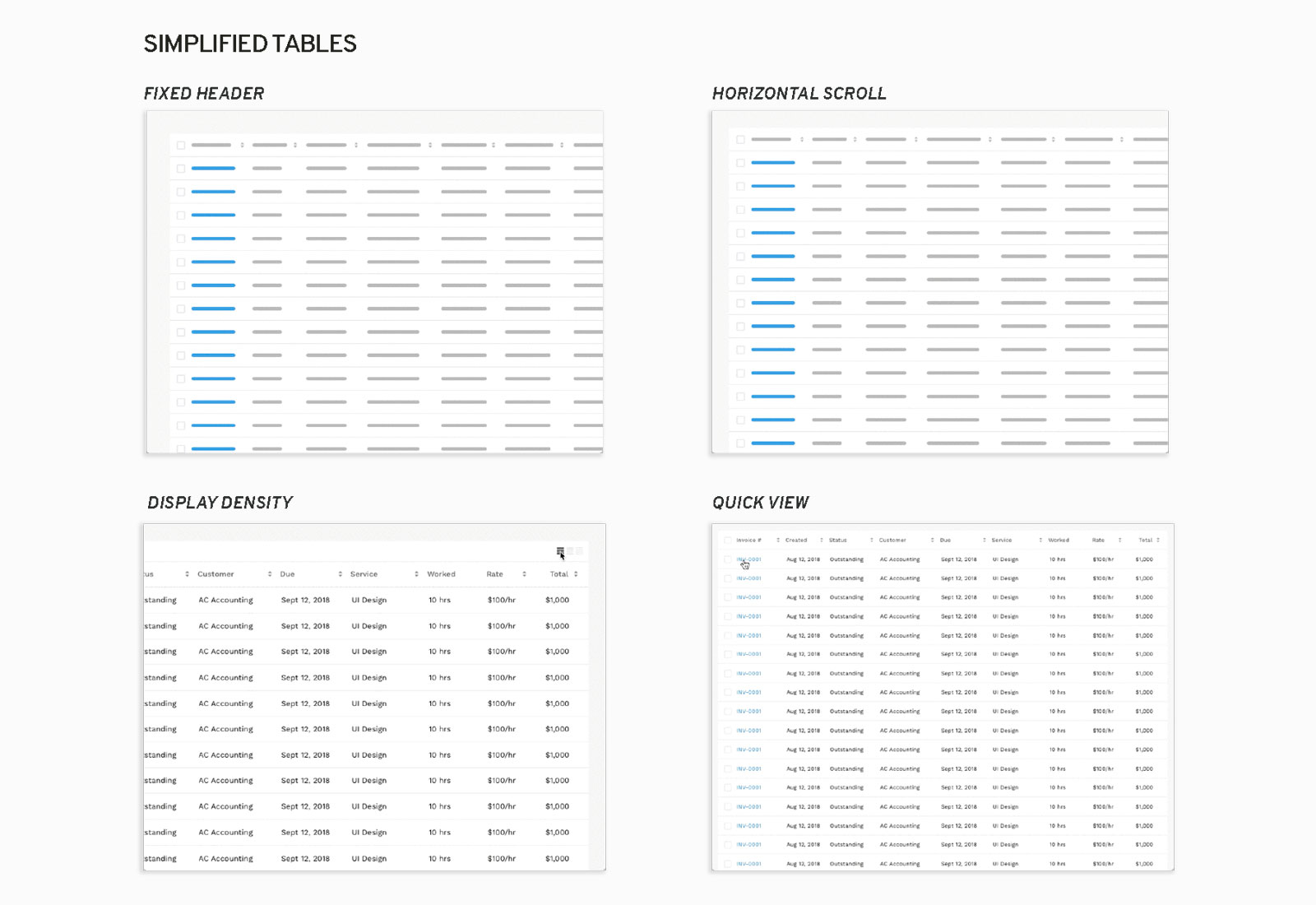
Task: Sort by Total in Display Density table
Action: [576, 574]
